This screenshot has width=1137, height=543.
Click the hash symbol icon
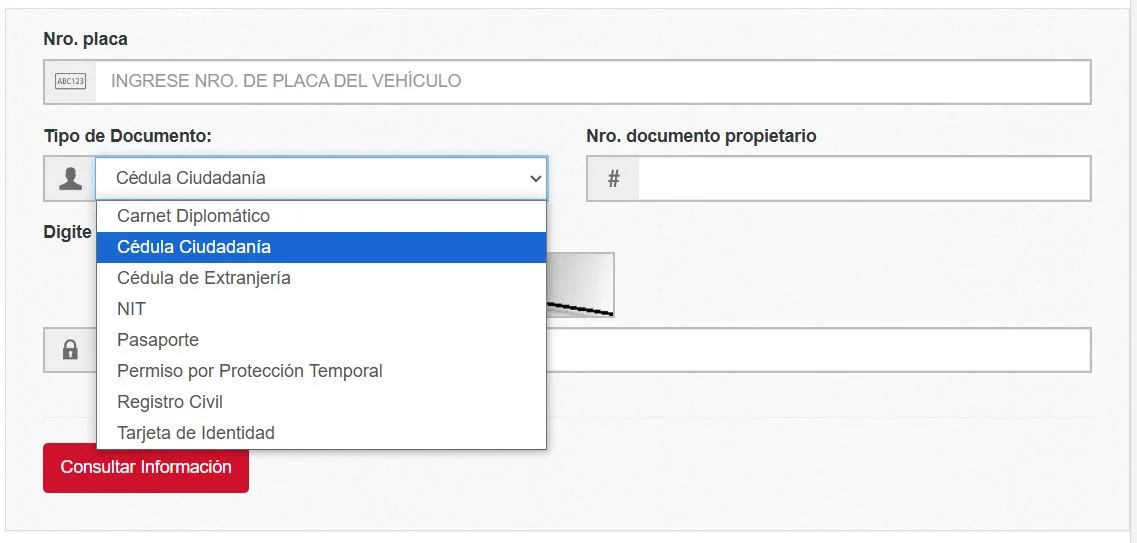[613, 179]
